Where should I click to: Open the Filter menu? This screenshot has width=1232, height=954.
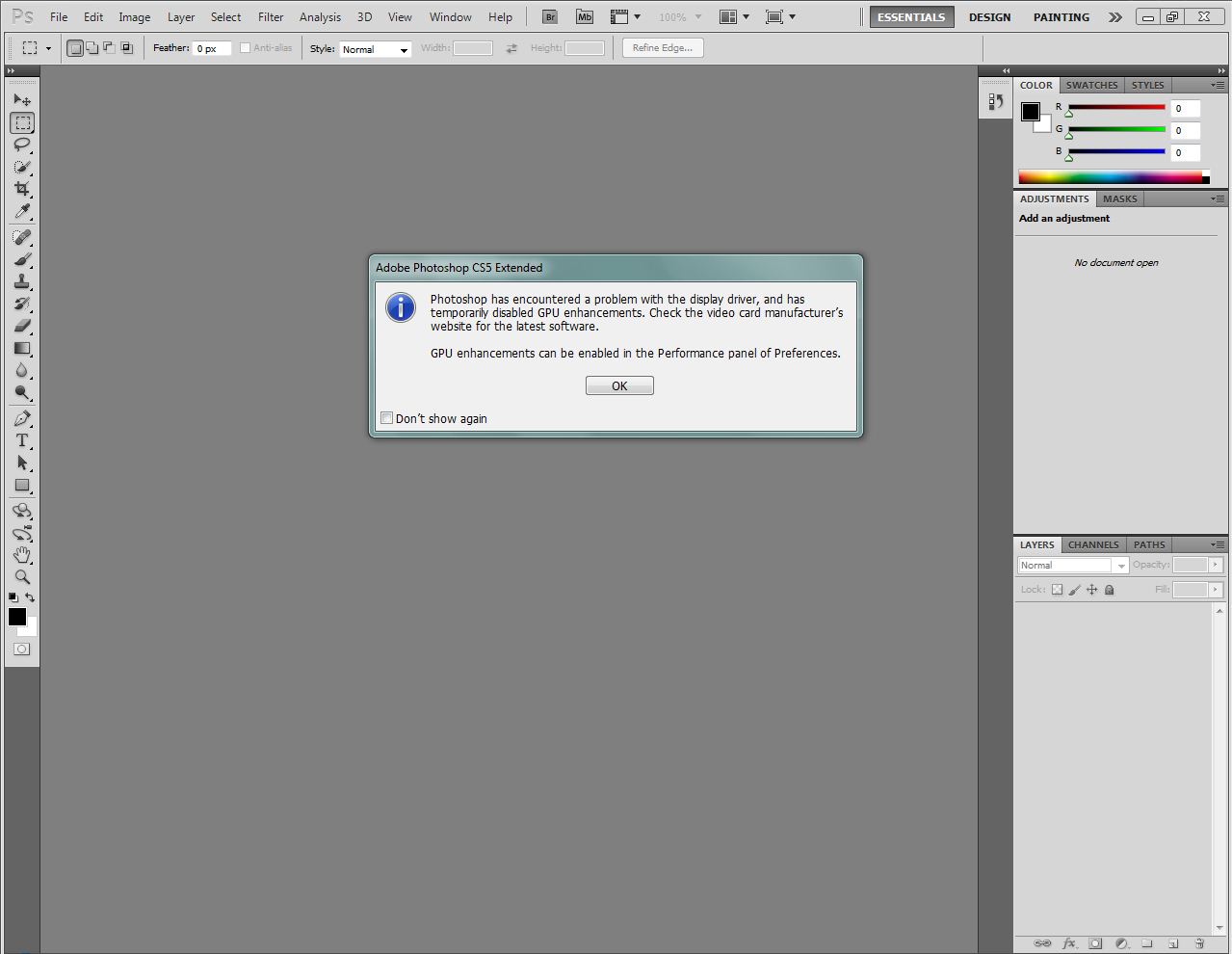pyautogui.click(x=271, y=17)
